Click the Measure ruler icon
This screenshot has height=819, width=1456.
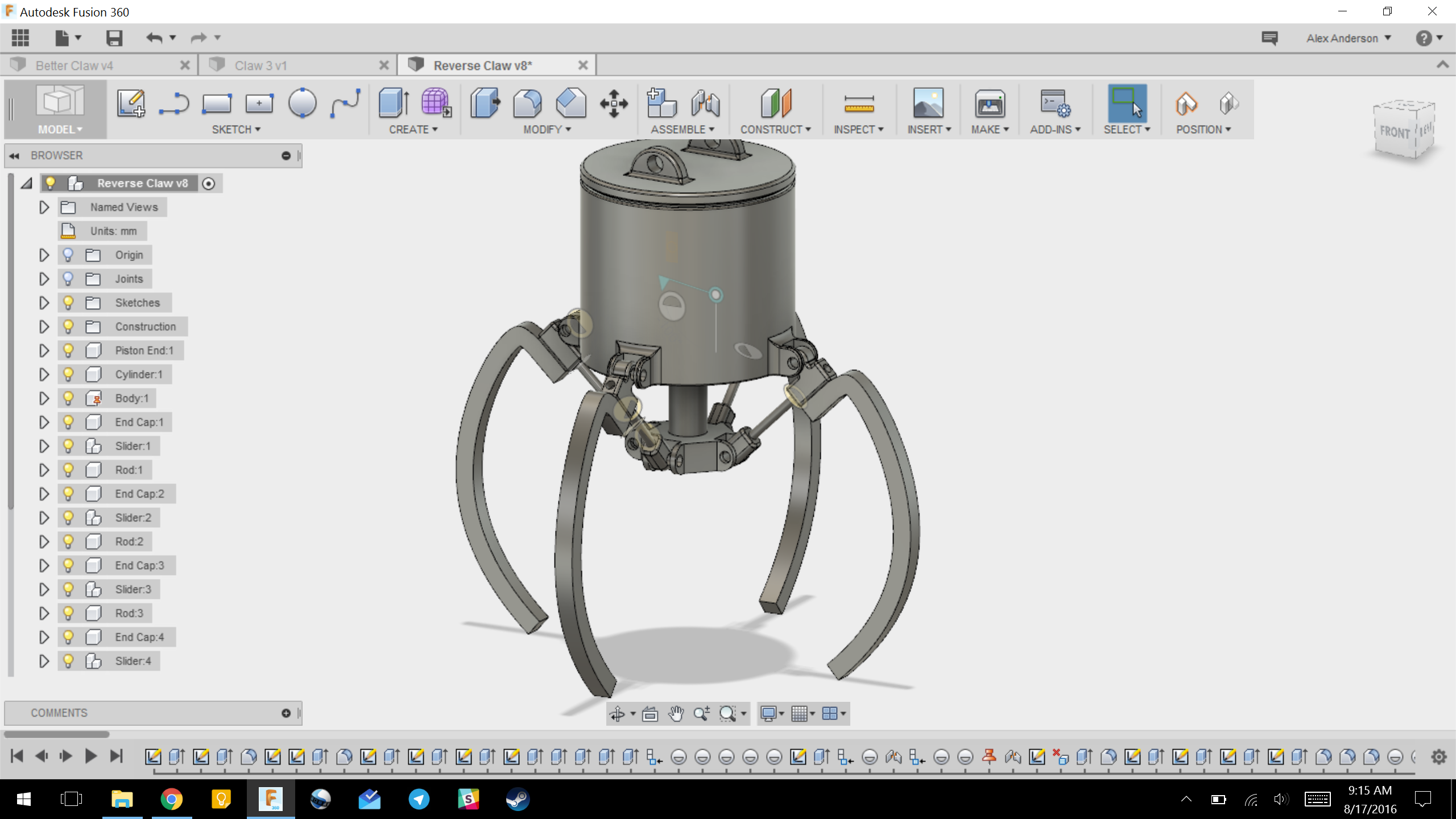pyautogui.click(x=859, y=104)
